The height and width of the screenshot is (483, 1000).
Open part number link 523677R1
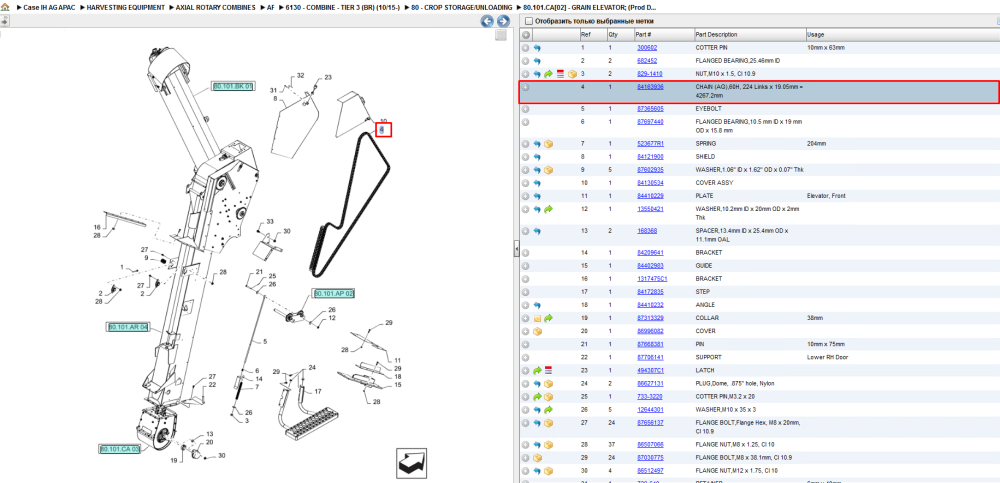(x=650, y=144)
